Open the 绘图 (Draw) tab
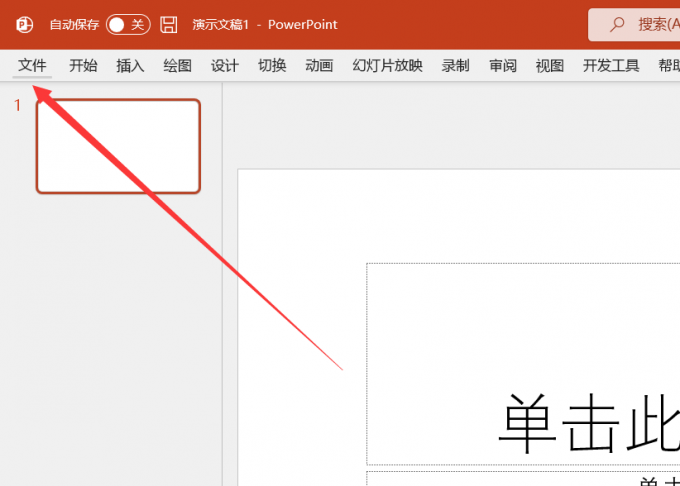The height and width of the screenshot is (486, 680). 177,66
